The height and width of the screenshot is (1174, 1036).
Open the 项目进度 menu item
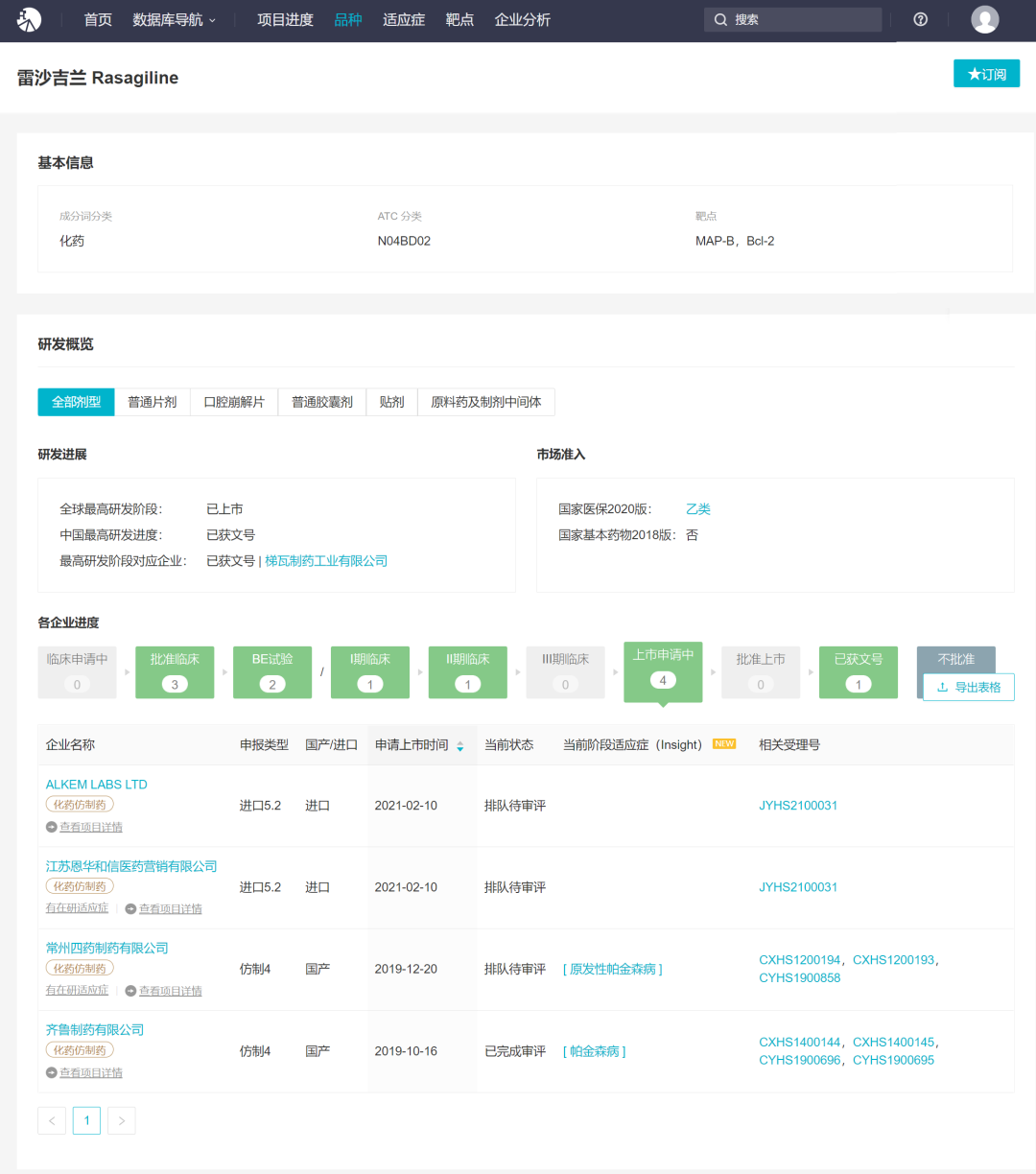coord(285,19)
